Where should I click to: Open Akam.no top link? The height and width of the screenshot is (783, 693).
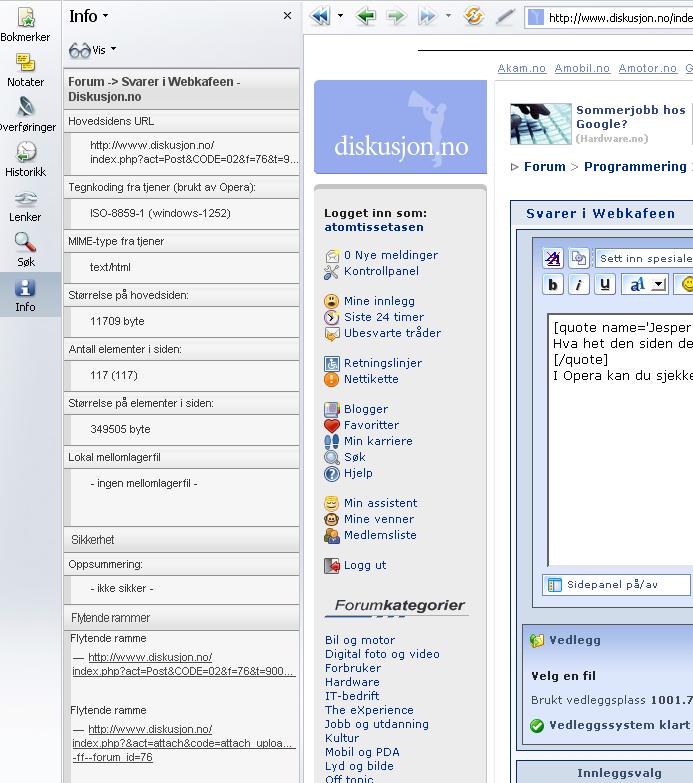(x=521, y=68)
